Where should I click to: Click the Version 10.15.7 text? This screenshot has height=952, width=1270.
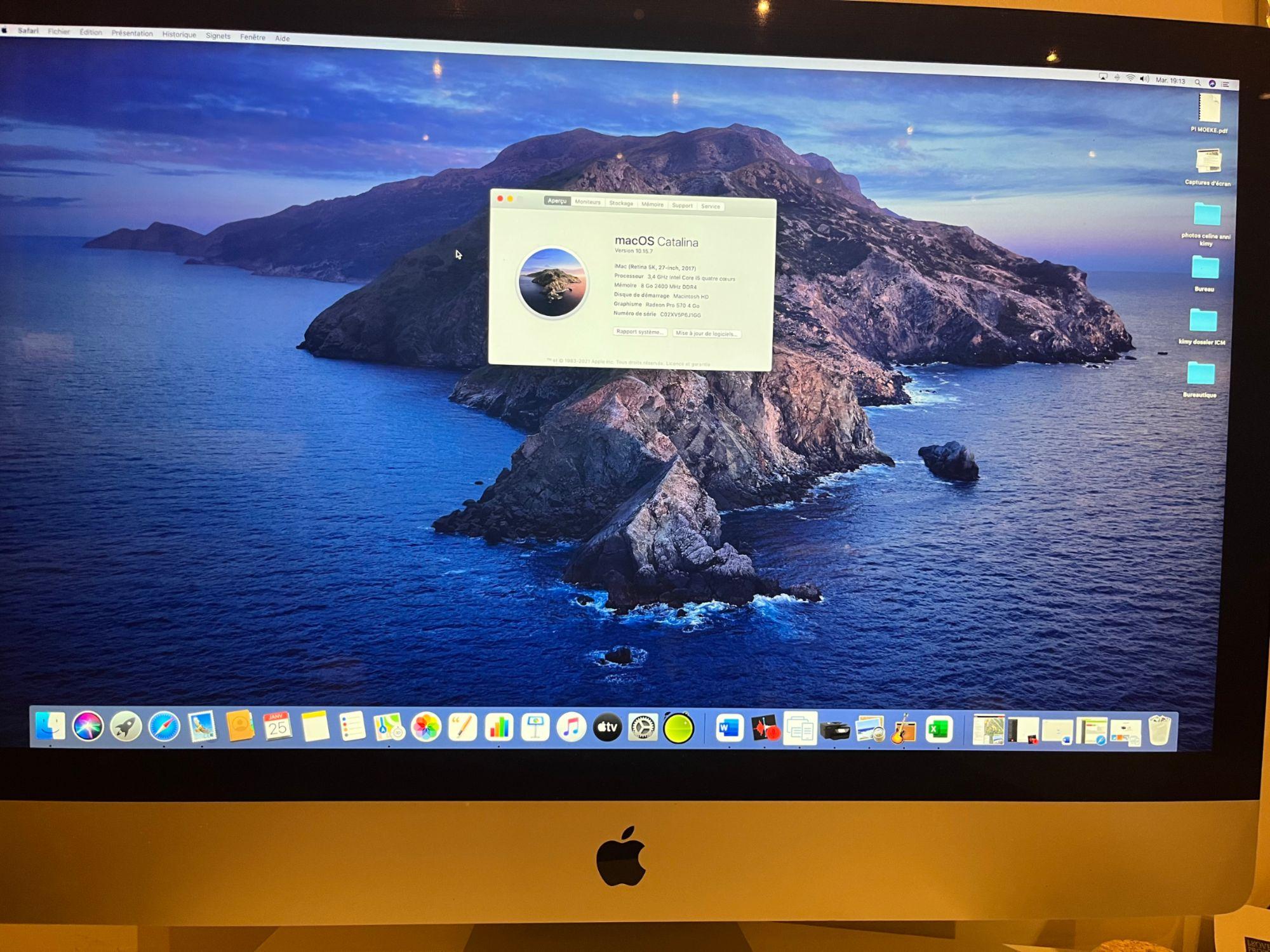click(x=634, y=251)
